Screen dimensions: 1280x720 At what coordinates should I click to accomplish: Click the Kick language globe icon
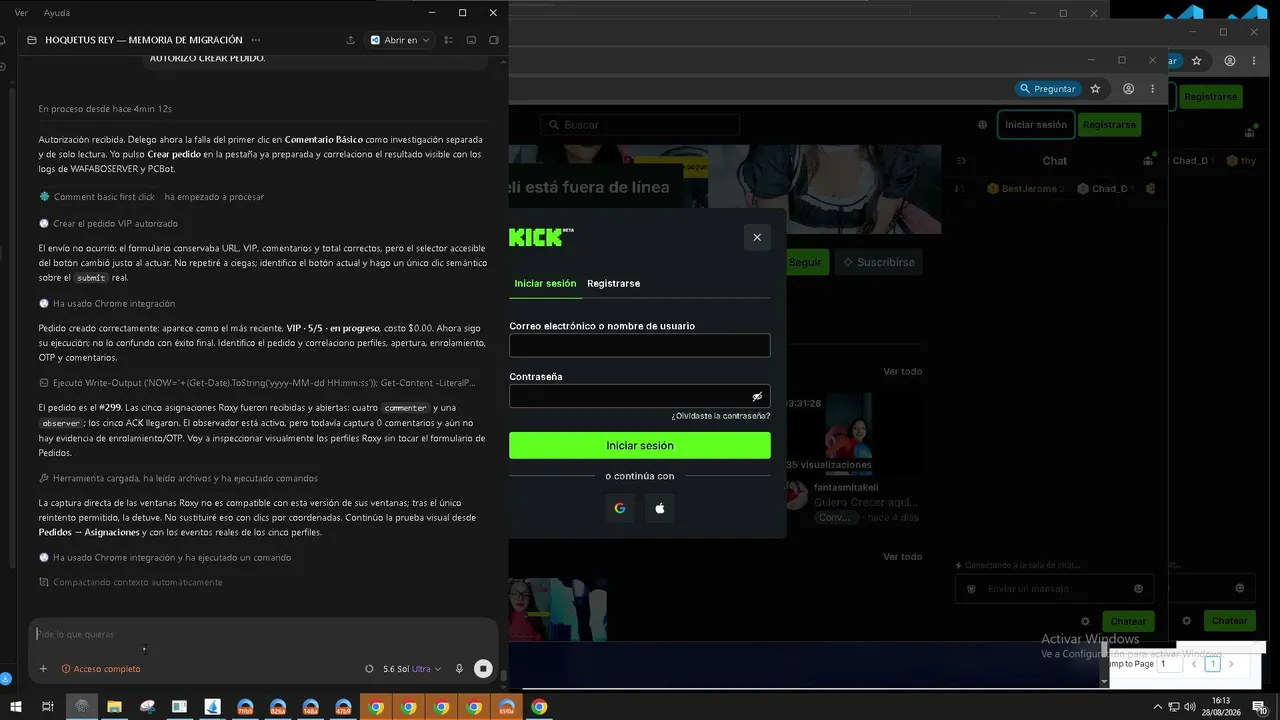pyautogui.click(x=983, y=125)
